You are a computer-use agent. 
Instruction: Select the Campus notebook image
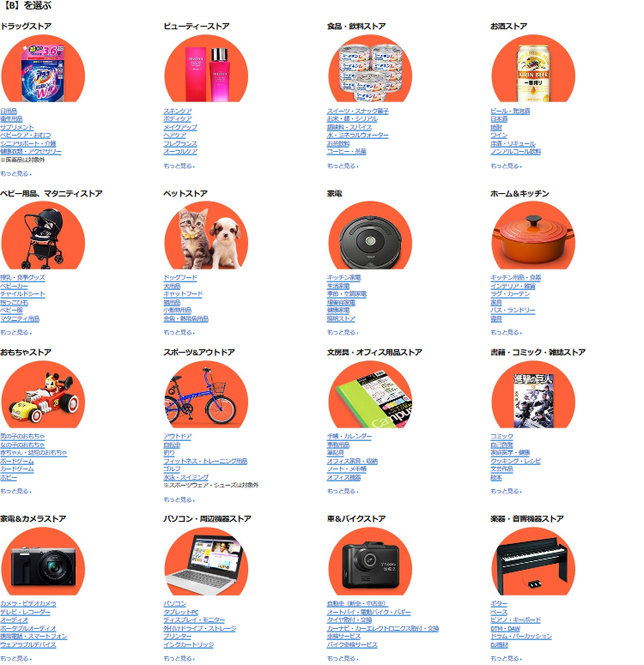pos(370,394)
